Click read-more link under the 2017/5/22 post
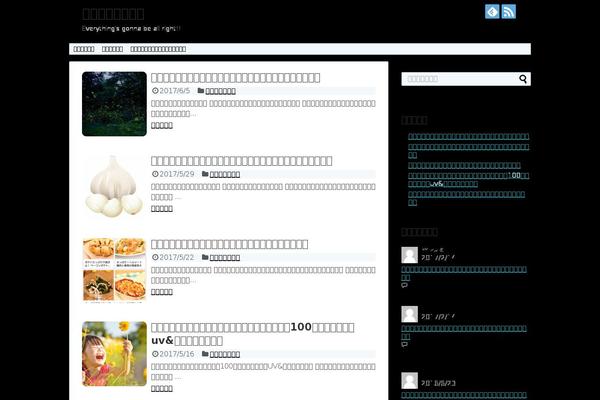This screenshot has width=600, height=400. [x=162, y=292]
